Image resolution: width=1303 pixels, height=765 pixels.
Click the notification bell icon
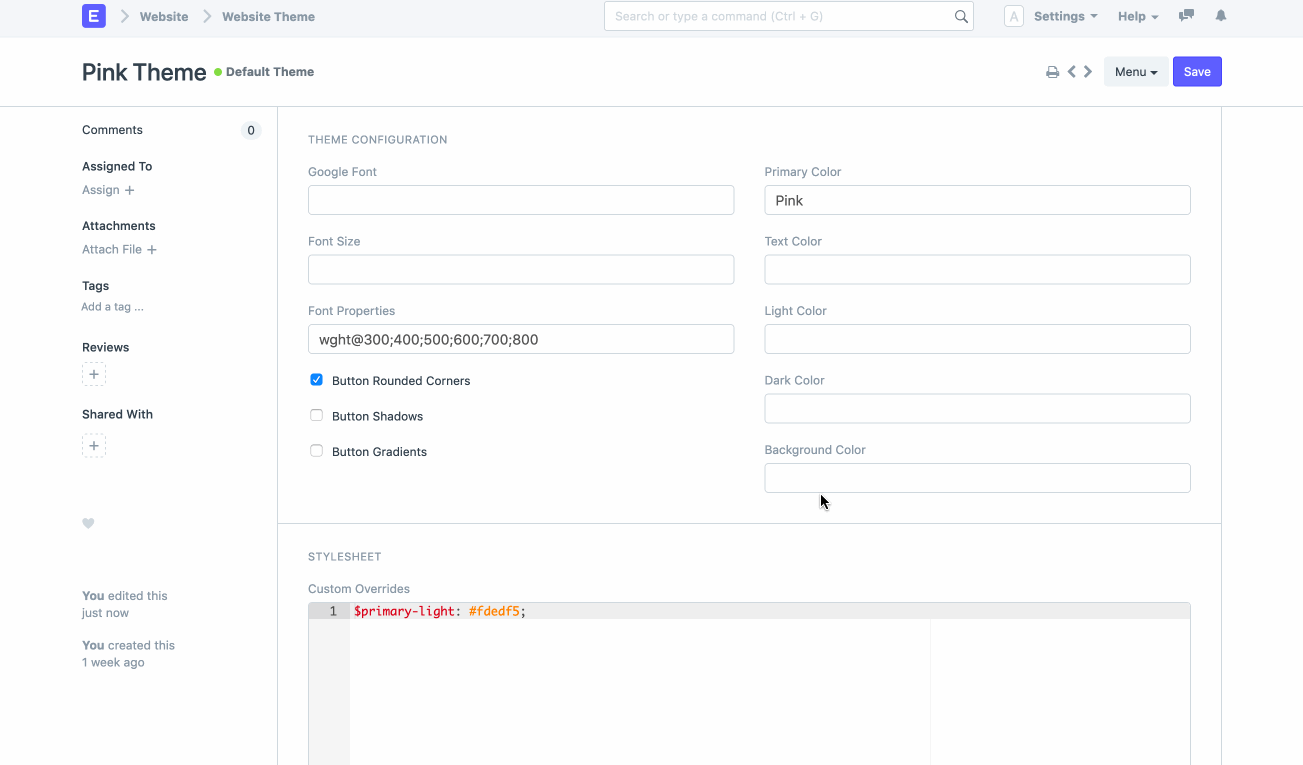[x=1220, y=16]
